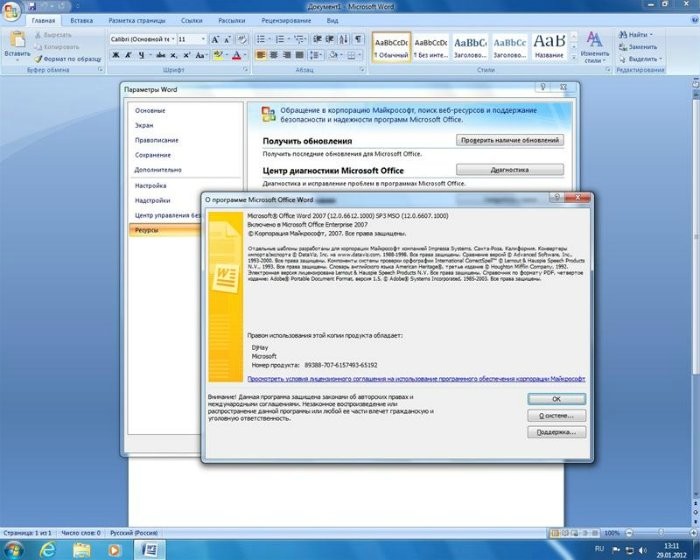This screenshot has width=700, height=560.
Task: Switch to Разметка страницы tab
Action: pos(137,21)
